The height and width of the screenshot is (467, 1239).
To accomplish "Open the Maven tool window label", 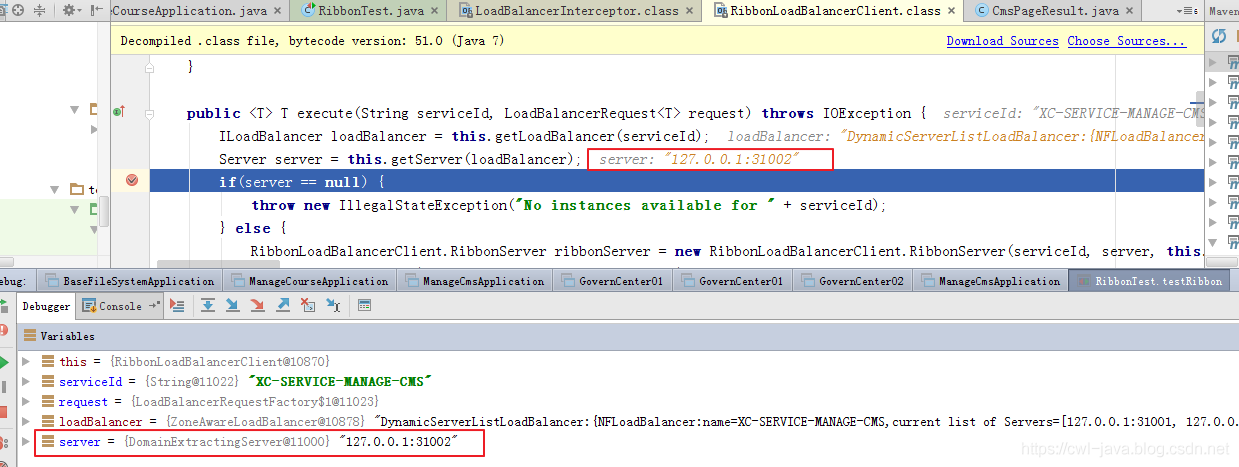I will point(1223,11).
